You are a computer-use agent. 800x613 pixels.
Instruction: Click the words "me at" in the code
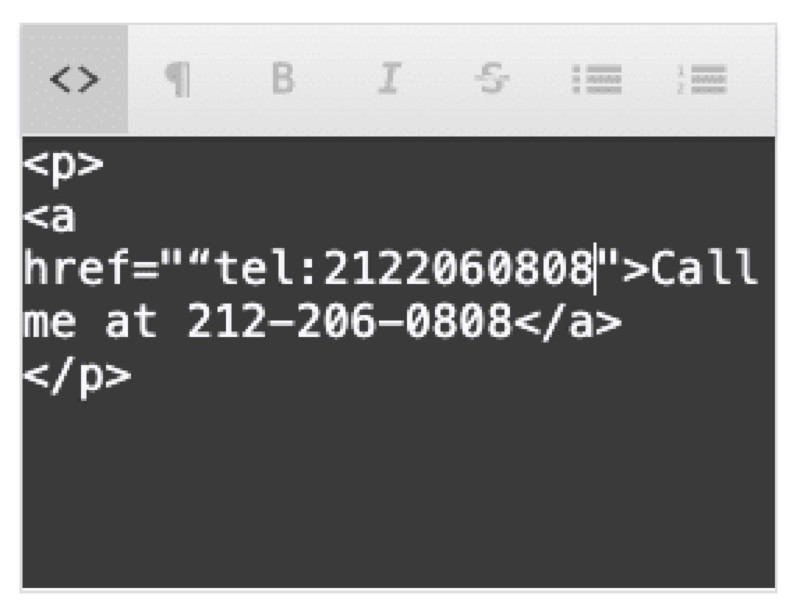(90, 322)
